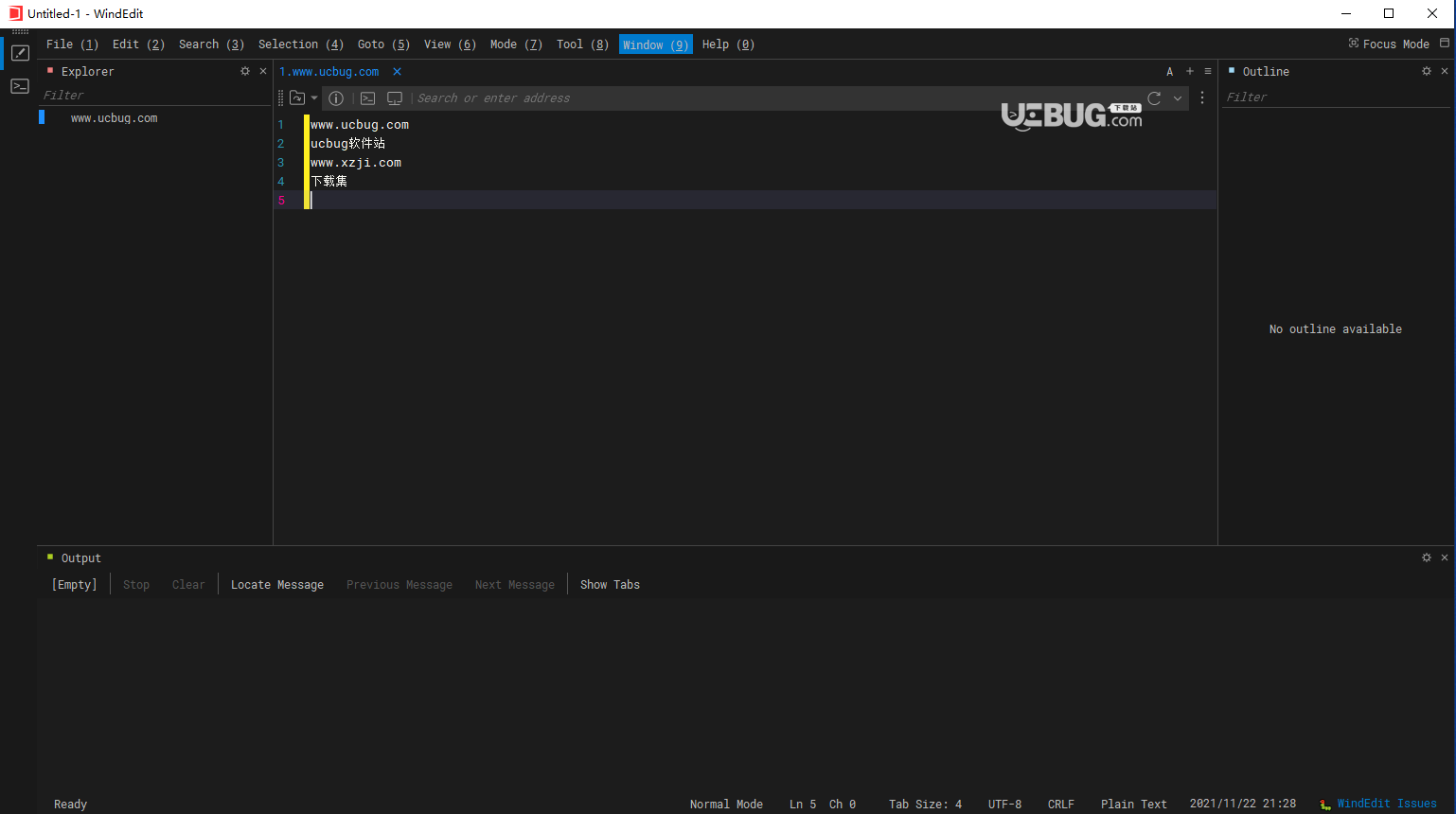Image resolution: width=1456 pixels, height=814 pixels.
Task: Open the Window menu
Action: coord(656,44)
